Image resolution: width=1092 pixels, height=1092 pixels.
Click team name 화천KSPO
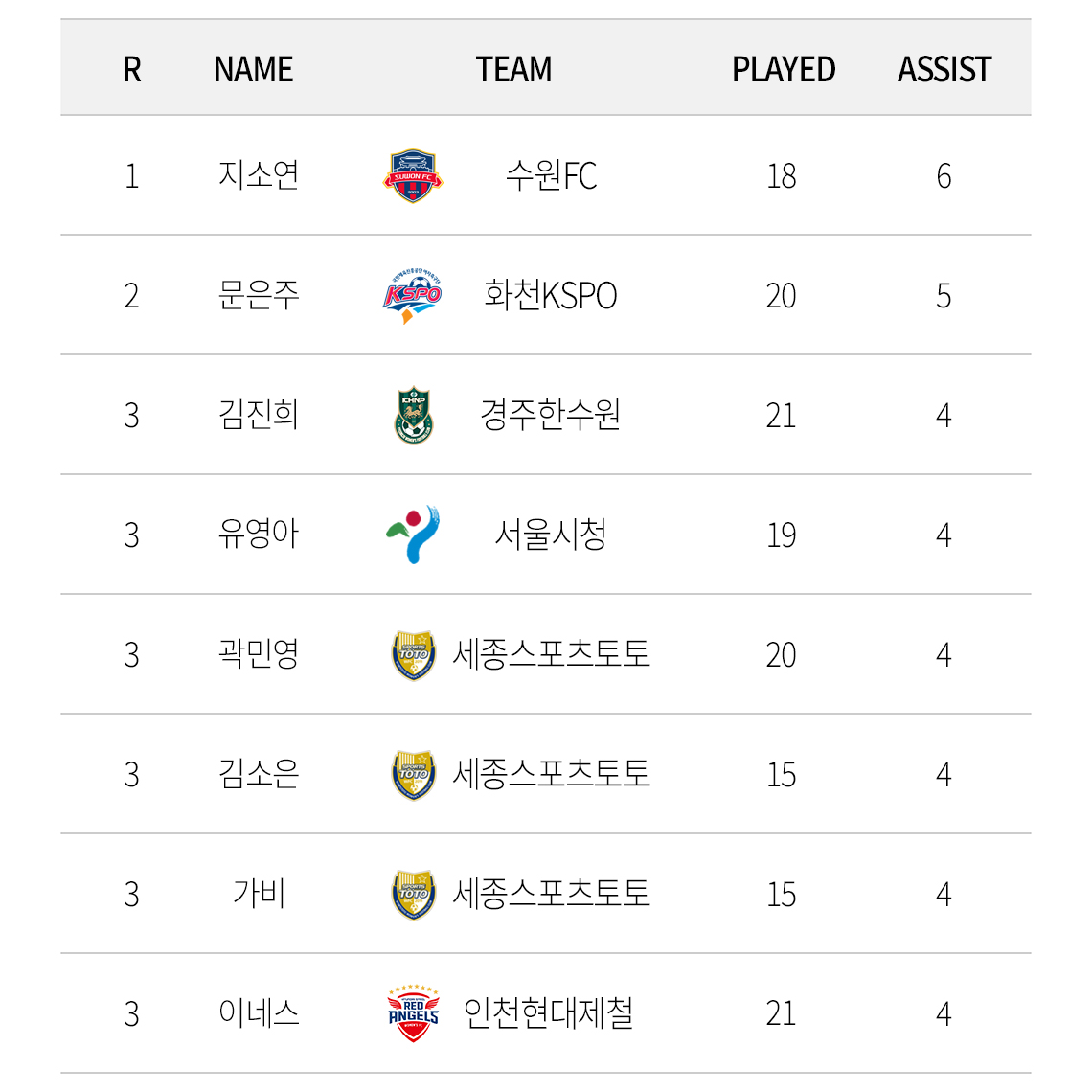[x=550, y=295]
